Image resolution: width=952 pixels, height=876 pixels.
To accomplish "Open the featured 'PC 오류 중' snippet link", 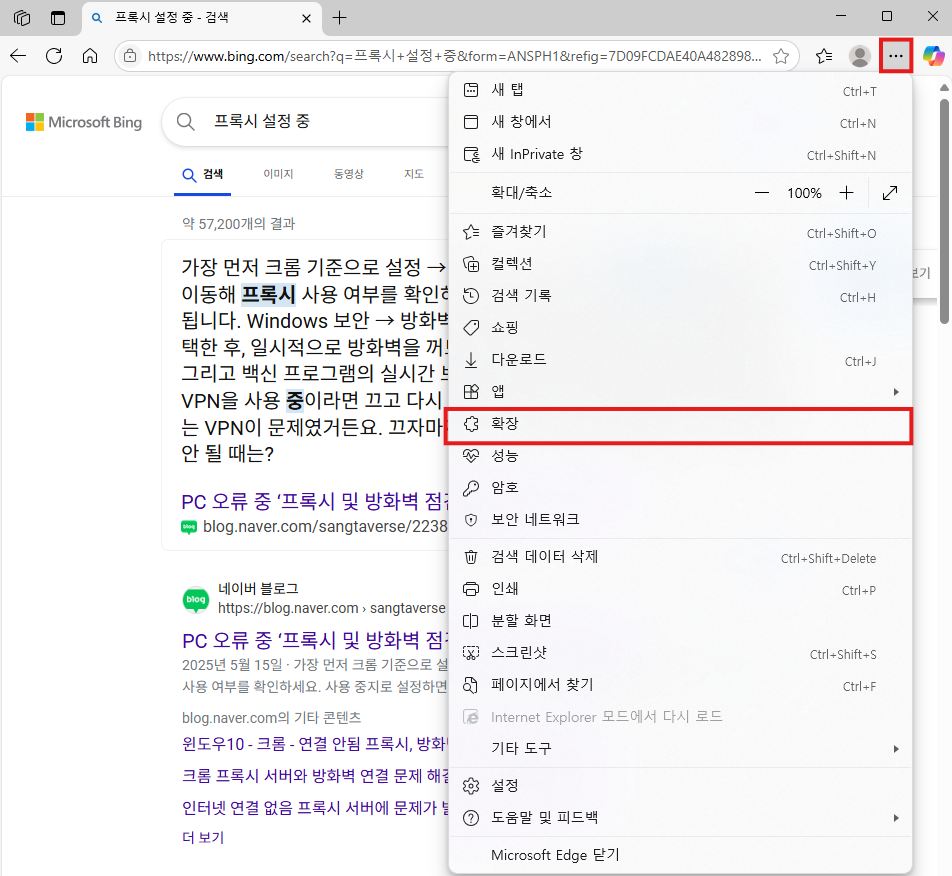I will click(x=316, y=502).
